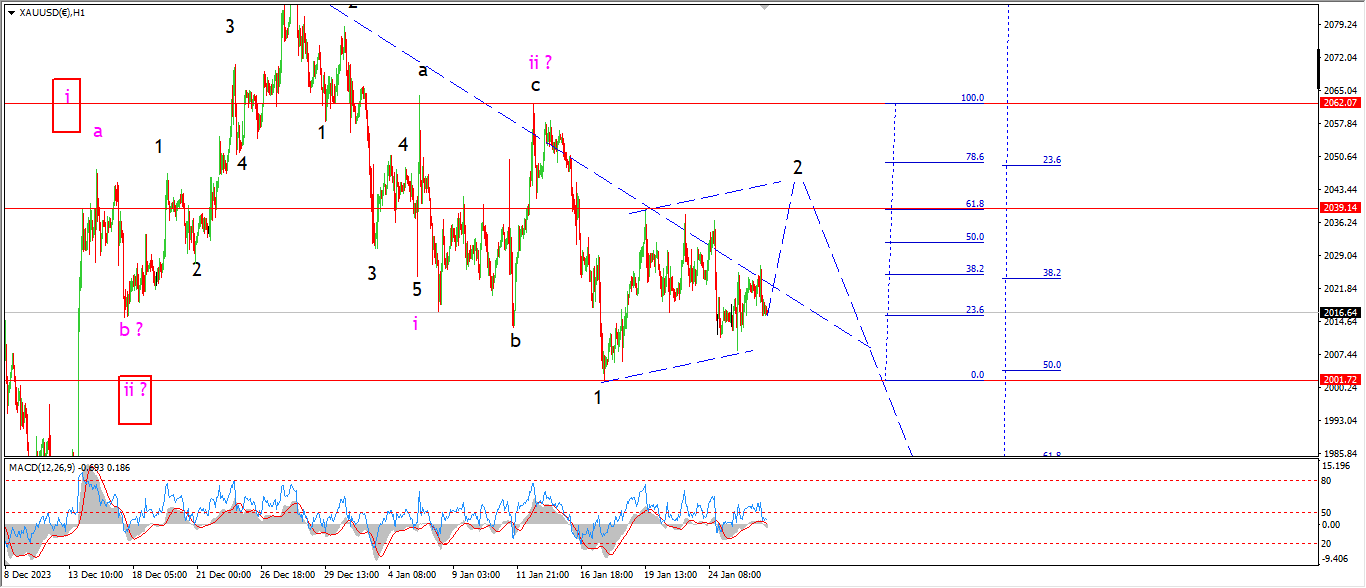
Task: Click the 21 Dec 00:00 time axis label
Action: 223,575
